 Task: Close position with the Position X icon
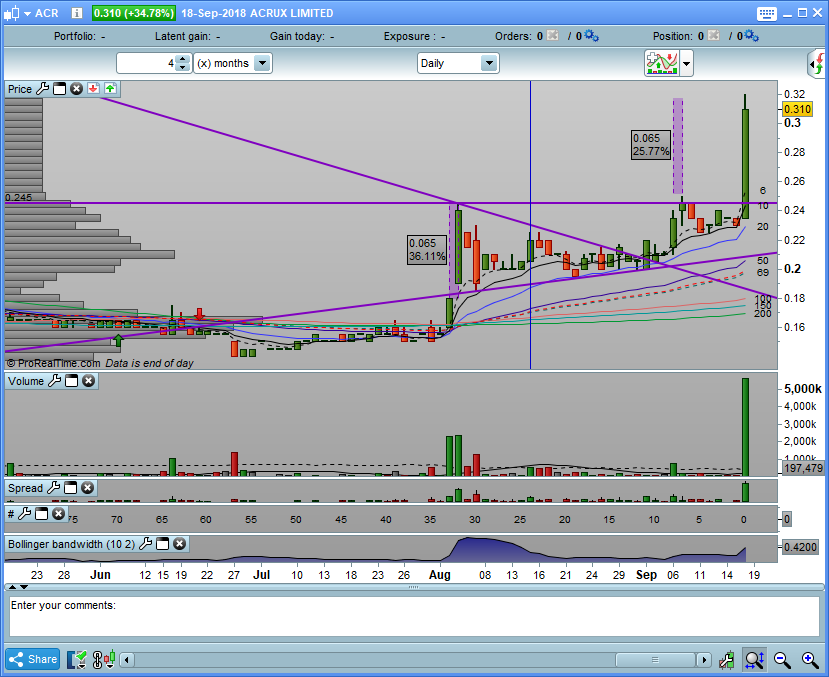713,36
